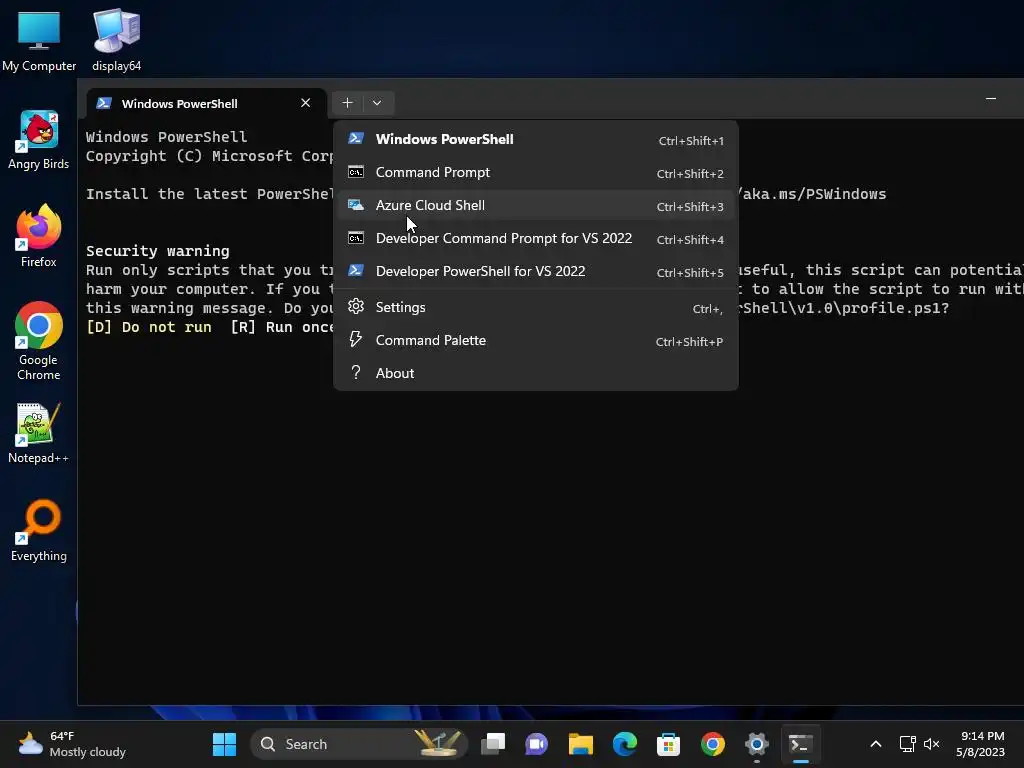
Task: Open Microsoft Edge from the taskbar
Action: 625,744
